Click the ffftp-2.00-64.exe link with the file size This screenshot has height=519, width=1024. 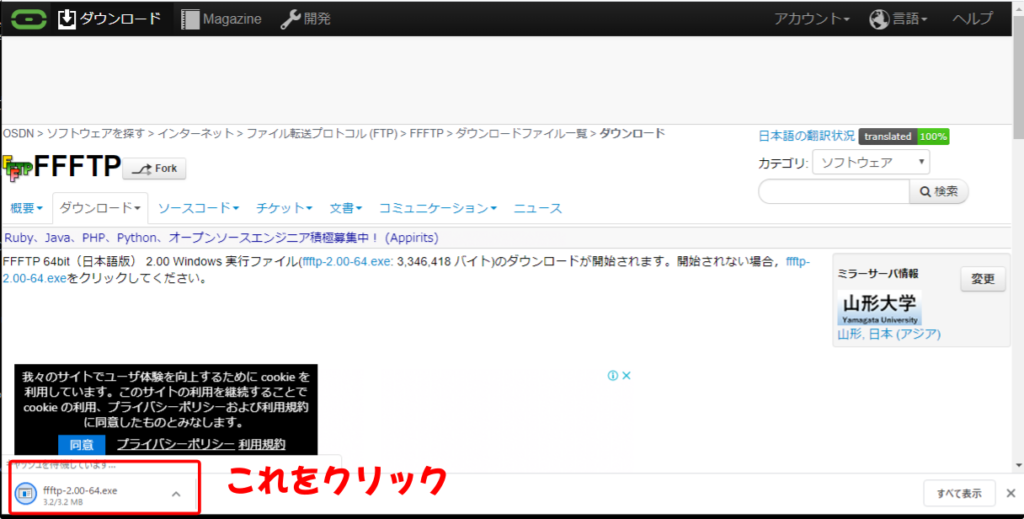point(347,261)
